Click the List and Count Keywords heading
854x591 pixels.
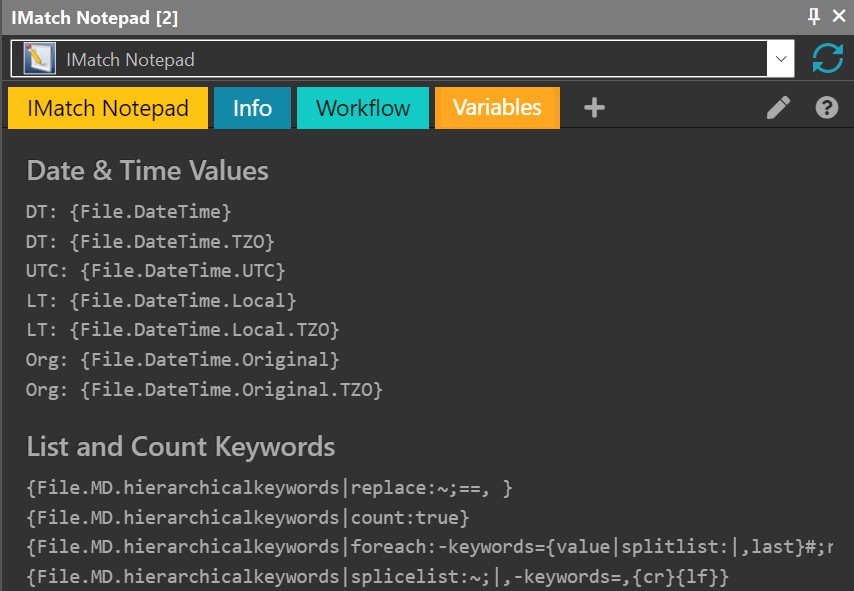[x=181, y=447]
